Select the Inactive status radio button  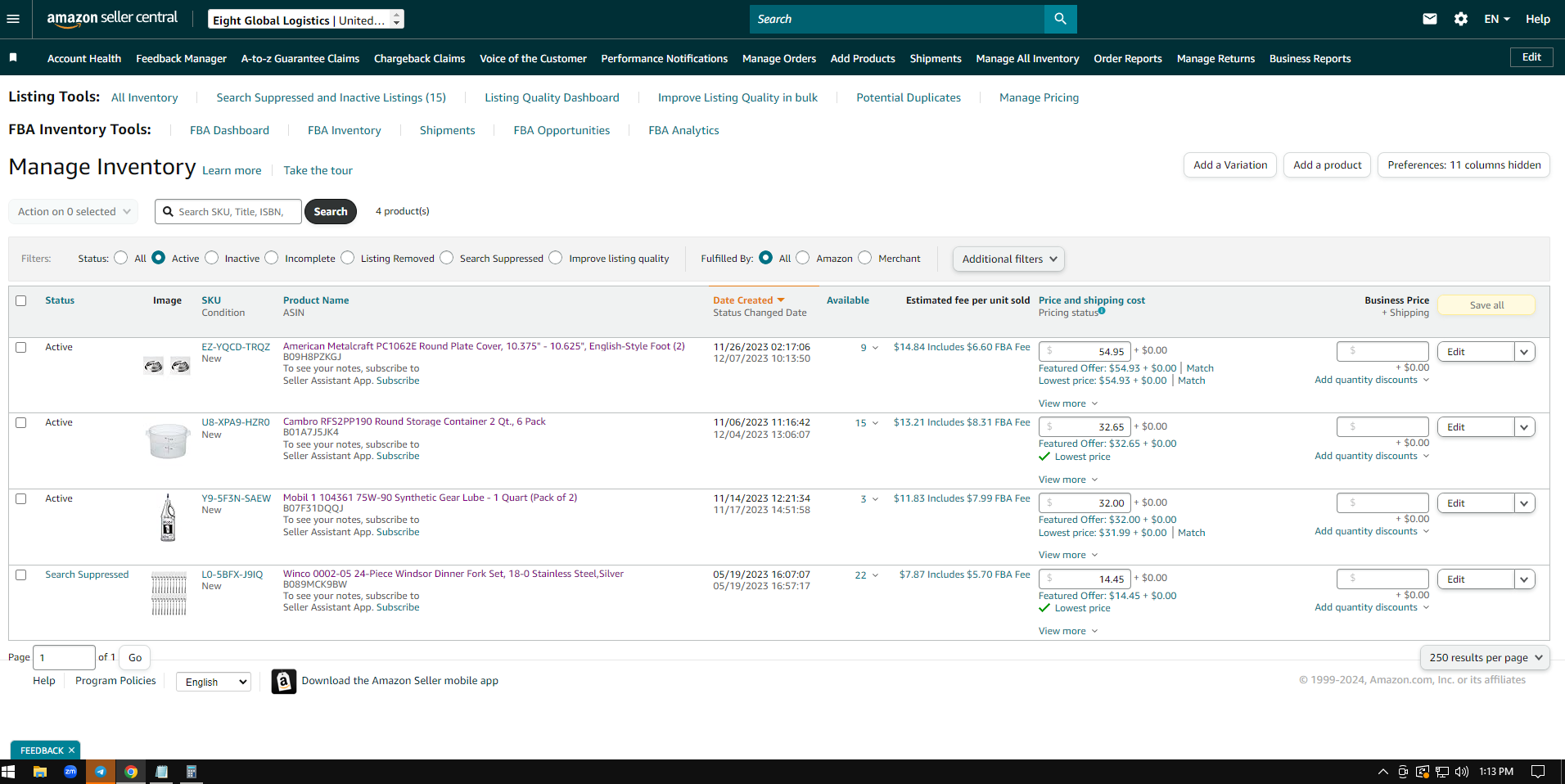coord(212,258)
